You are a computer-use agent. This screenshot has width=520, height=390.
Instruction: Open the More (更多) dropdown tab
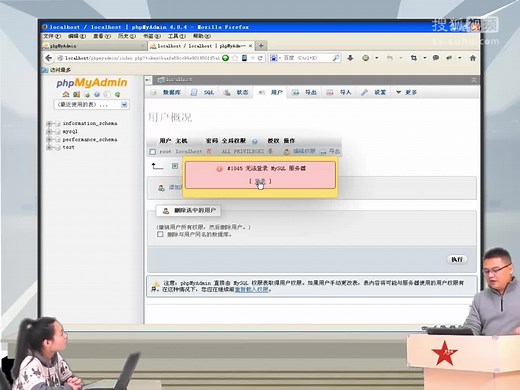click(x=406, y=92)
